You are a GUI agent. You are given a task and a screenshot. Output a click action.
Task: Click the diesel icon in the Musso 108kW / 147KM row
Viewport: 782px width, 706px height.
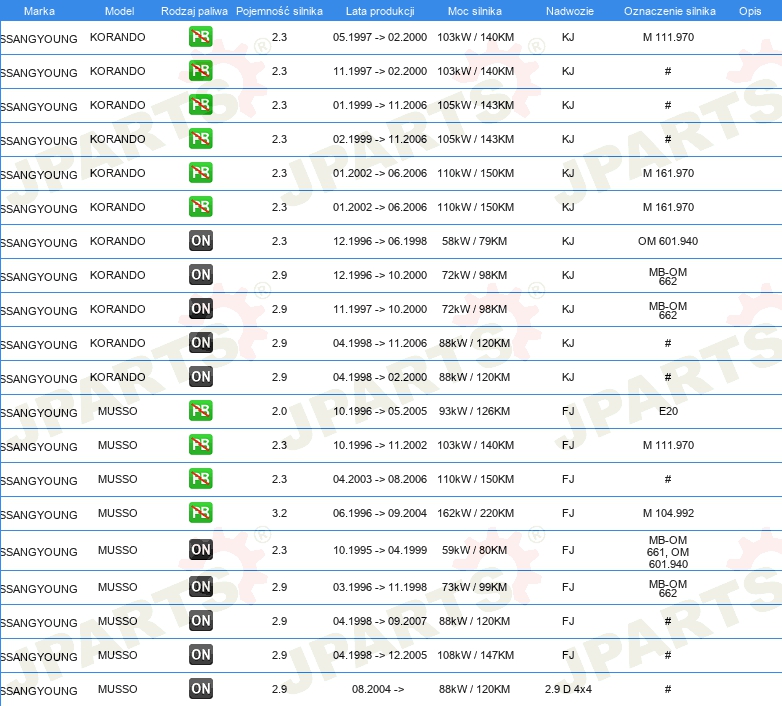pyautogui.click(x=201, y=655)
